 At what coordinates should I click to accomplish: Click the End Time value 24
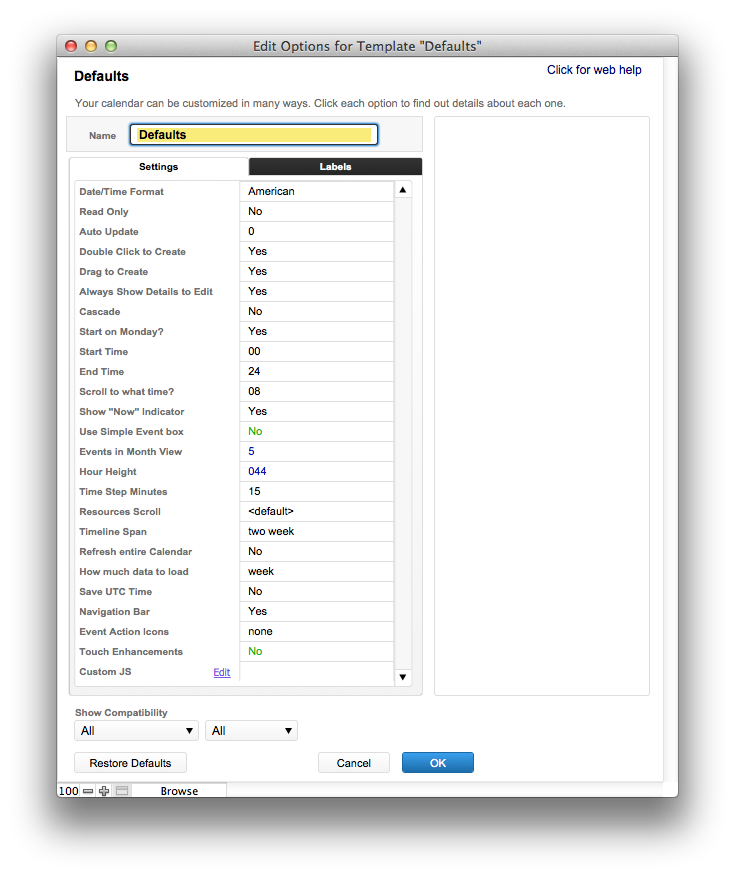tap(317, 372)
